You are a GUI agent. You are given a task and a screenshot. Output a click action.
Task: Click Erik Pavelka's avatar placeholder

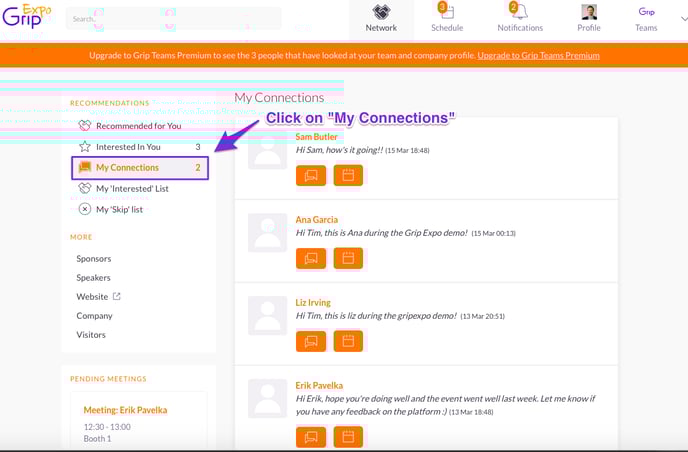[x=267, y=398]
